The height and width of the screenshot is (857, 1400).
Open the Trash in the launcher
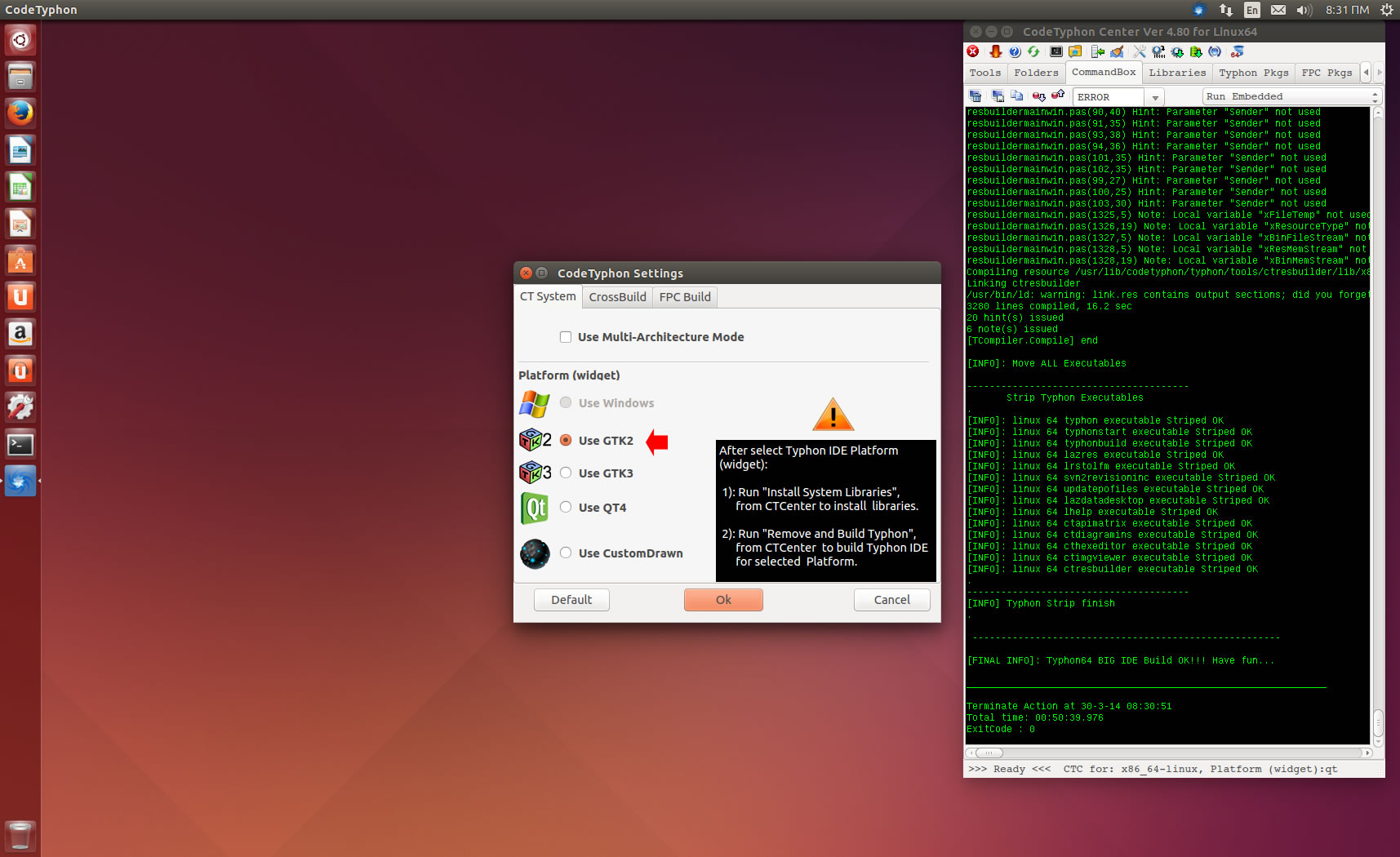[20, 836]
